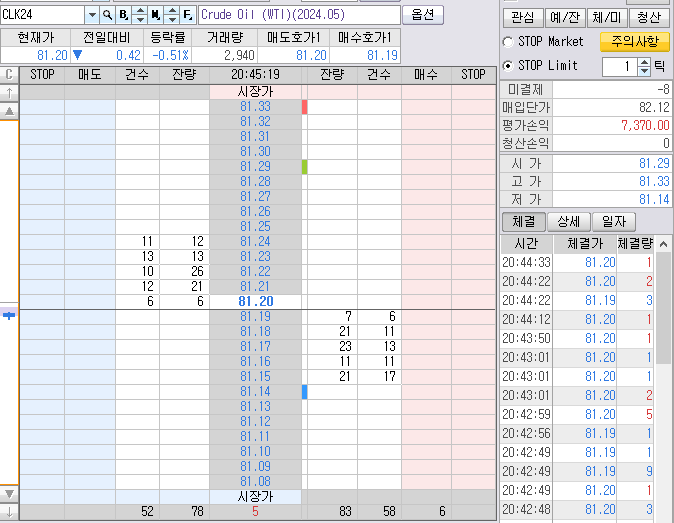Click the 20:44:33 execution row

coord(577,263)
